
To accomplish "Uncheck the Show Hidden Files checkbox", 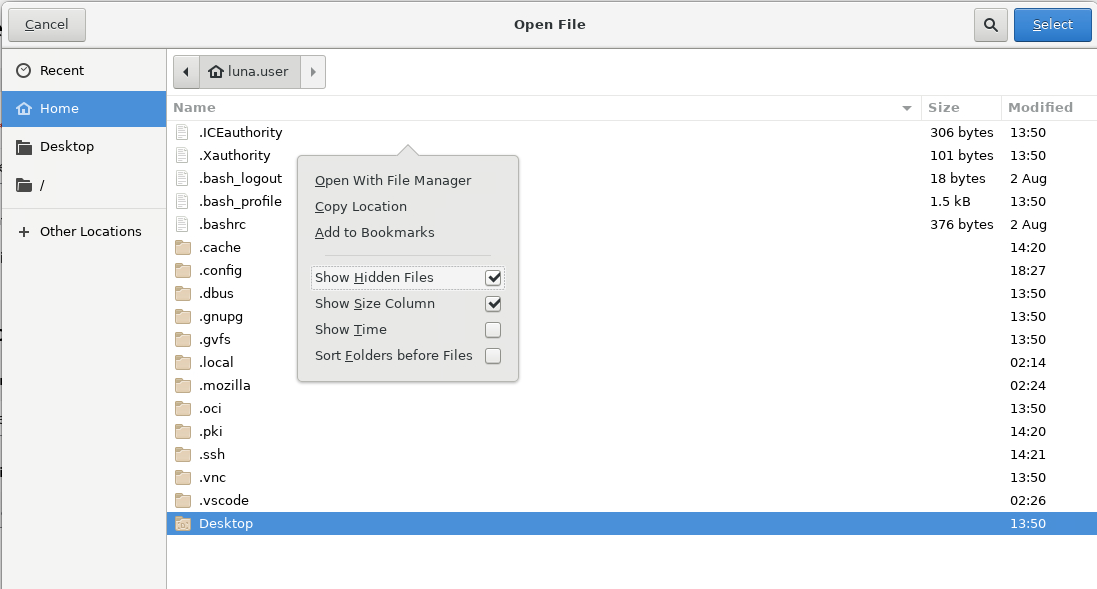I will coord(493,278).
